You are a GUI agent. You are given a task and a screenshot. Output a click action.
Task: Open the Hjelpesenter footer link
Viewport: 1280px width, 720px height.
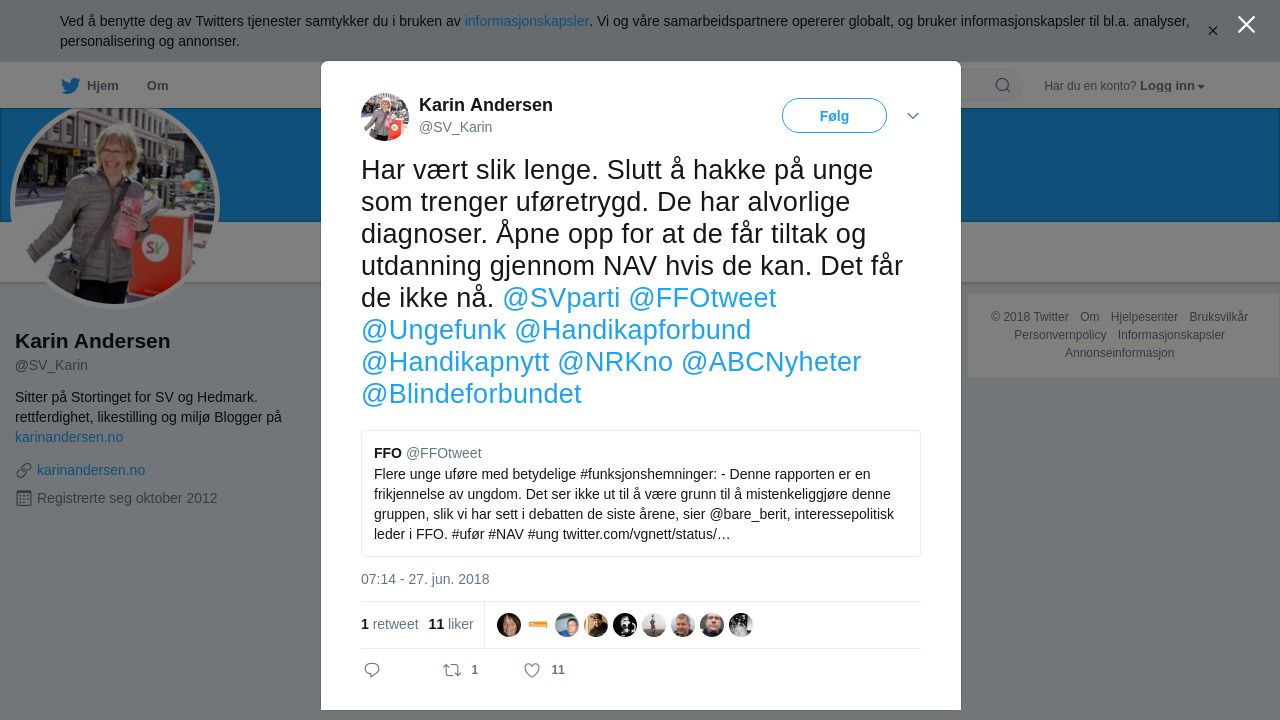pyautogui.click(x=1144, y=317)
